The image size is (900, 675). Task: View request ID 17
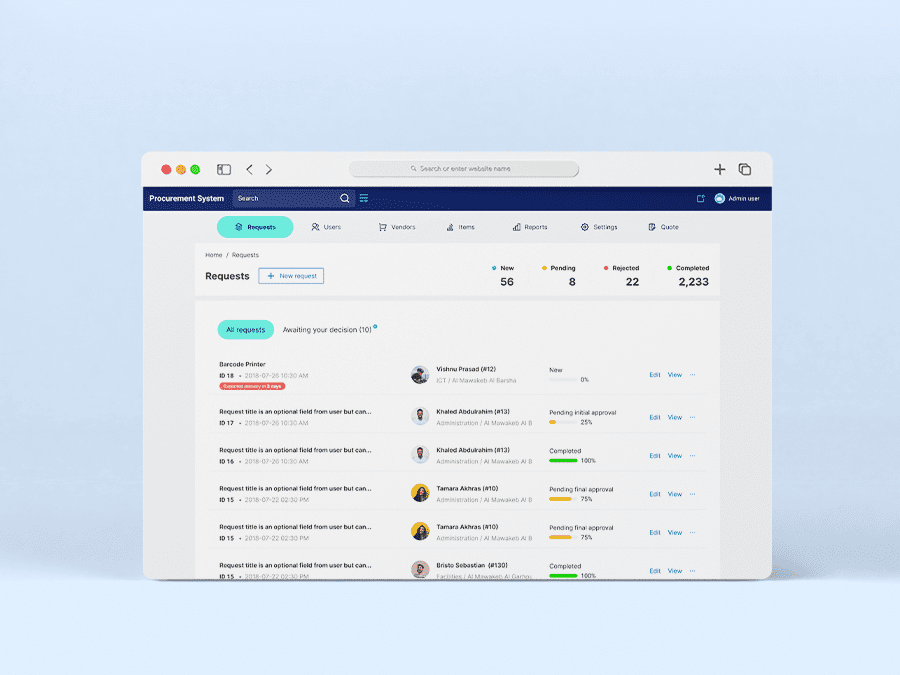click(x=674, y=417)
